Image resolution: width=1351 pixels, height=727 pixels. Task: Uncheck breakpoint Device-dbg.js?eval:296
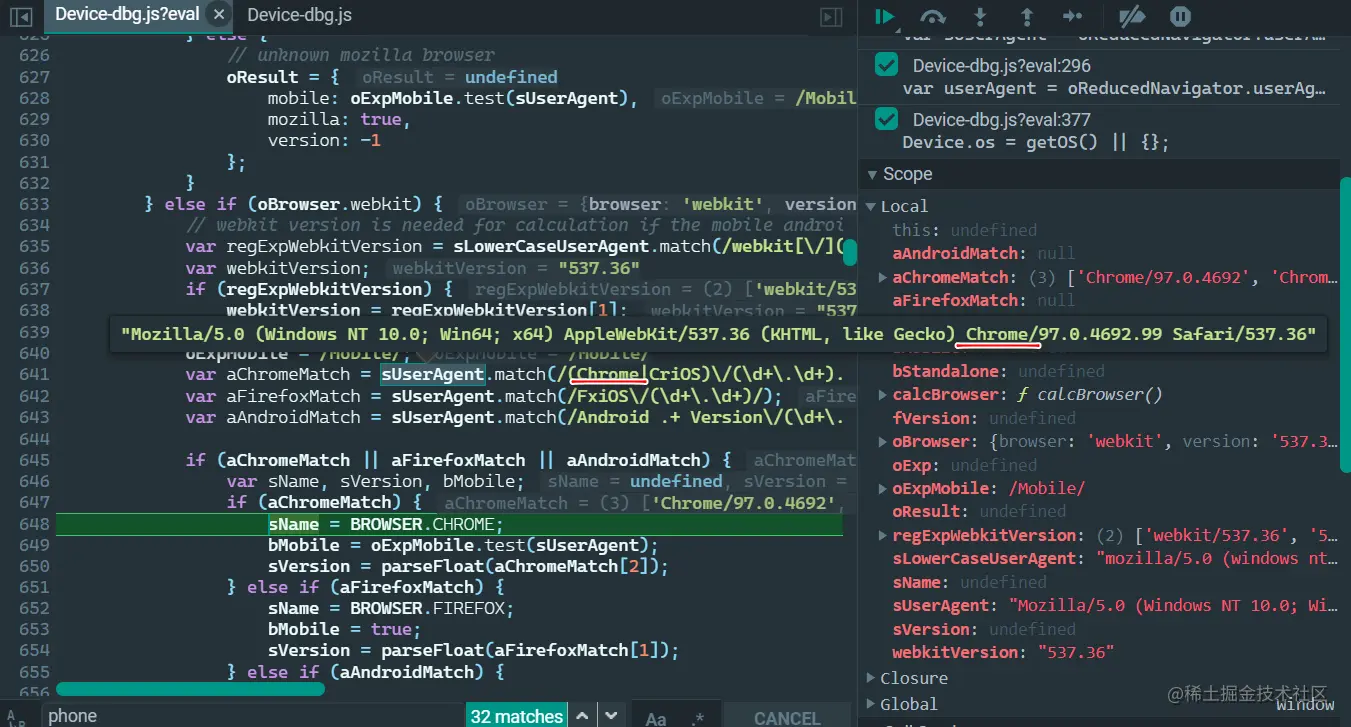tap(886, 66)
